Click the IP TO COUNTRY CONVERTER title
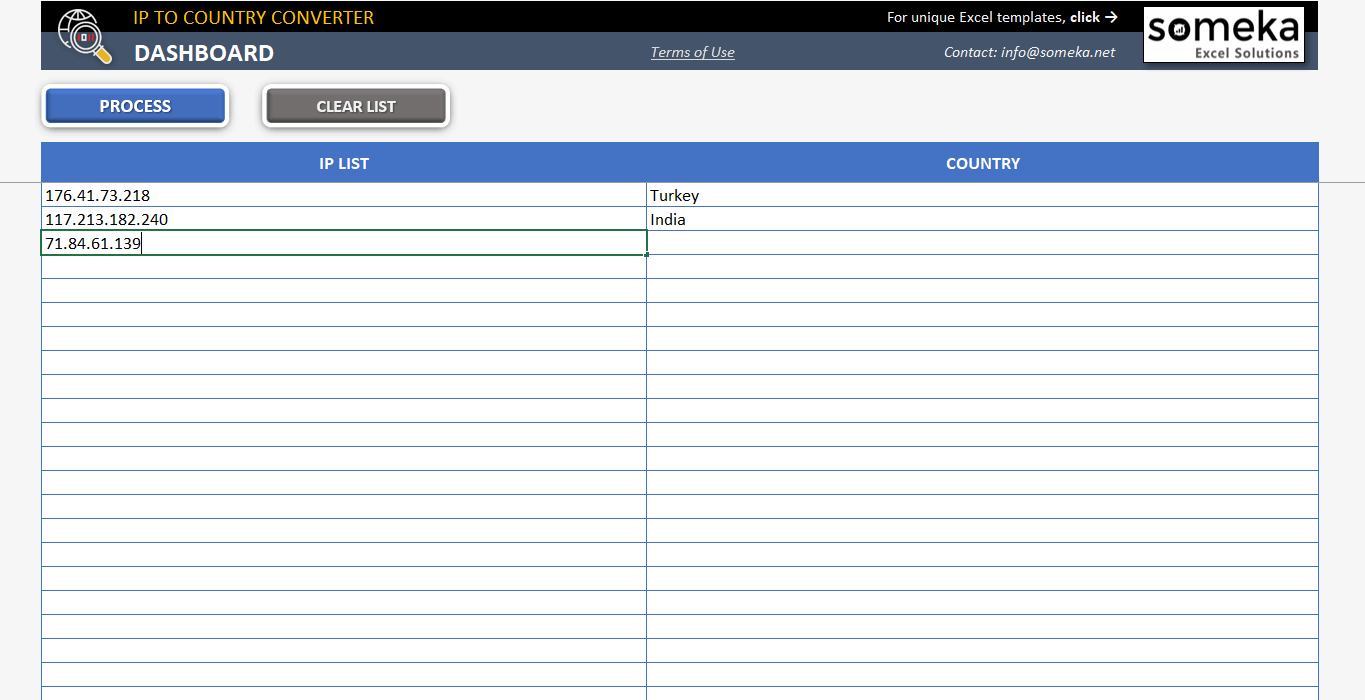 pyautogui.click(x=252, y=17)
